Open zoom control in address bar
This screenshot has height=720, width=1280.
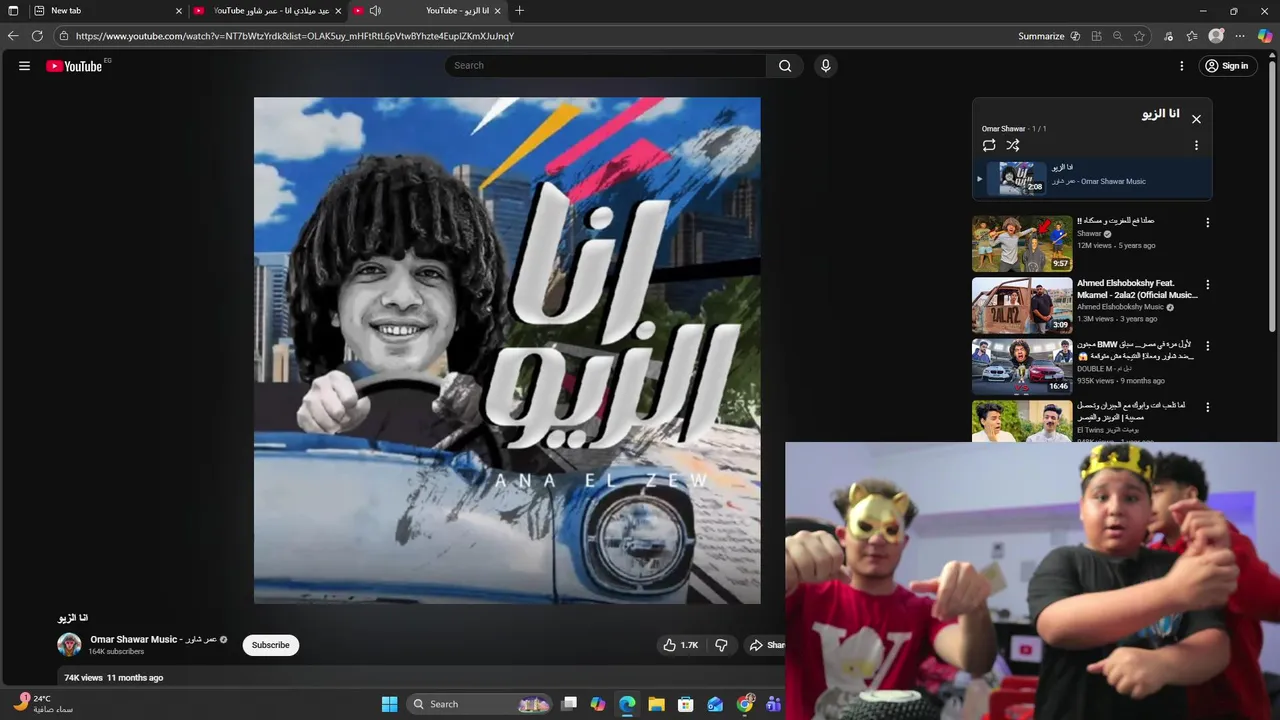tap(1118, 36)
